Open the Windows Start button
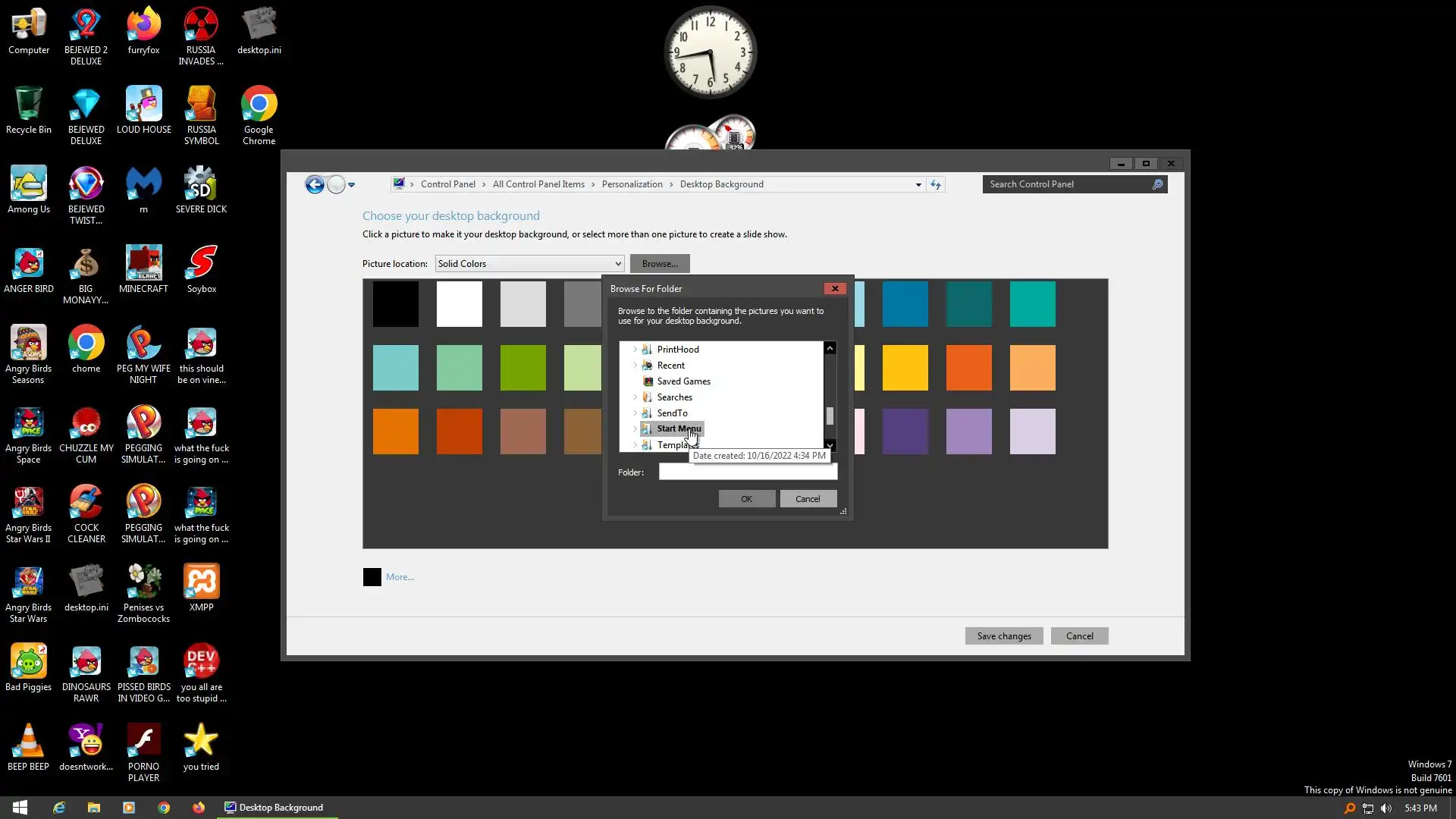 (20, 808)
